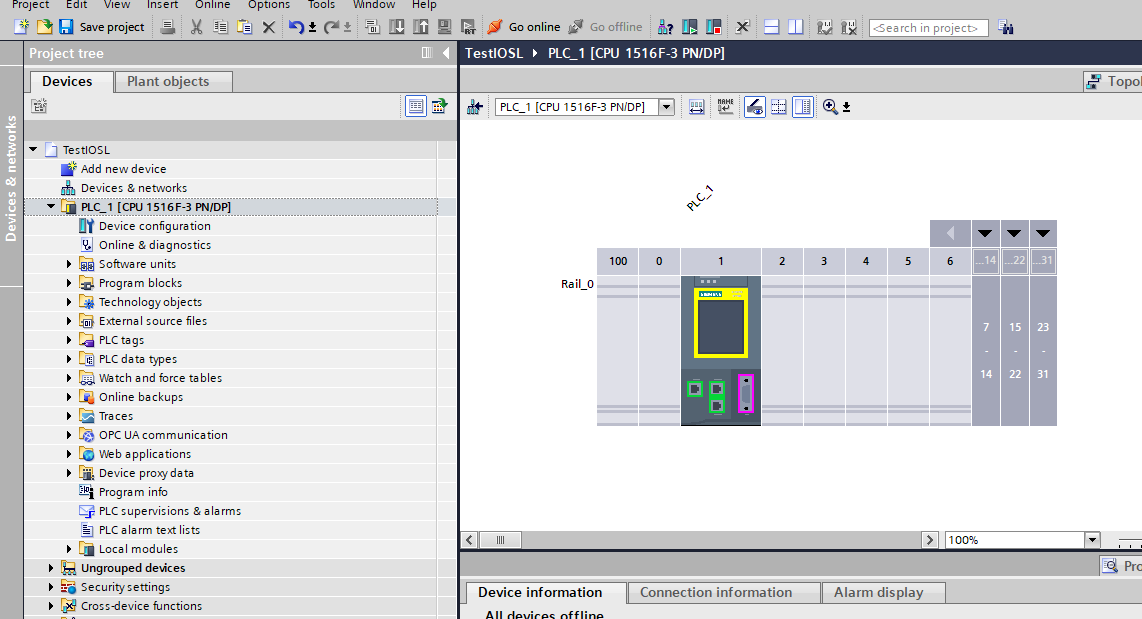Start CPU using the green play icon
Screen dimensions: 1142x619
[x=690, y=27]
